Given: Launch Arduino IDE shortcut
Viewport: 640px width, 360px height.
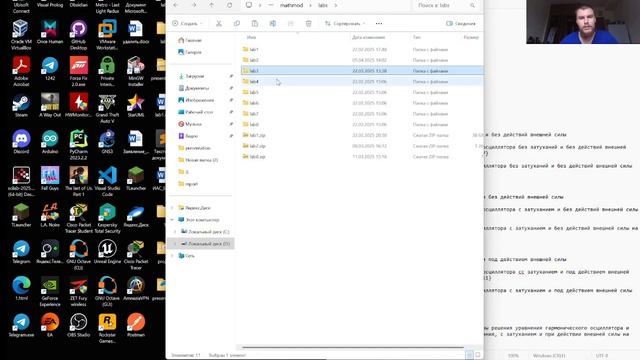Looking at the screenshot, I should 50,142.
